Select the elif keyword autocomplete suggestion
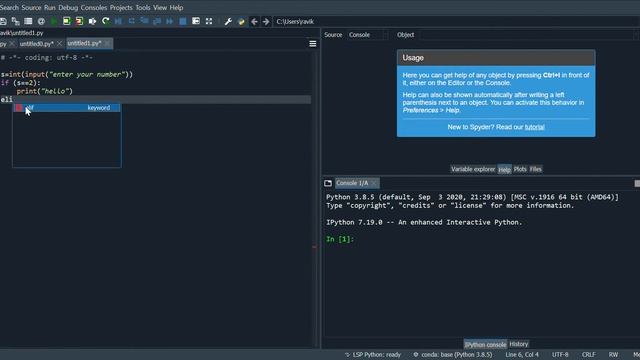The image size is (640, 360). click(x=67, y=108)
